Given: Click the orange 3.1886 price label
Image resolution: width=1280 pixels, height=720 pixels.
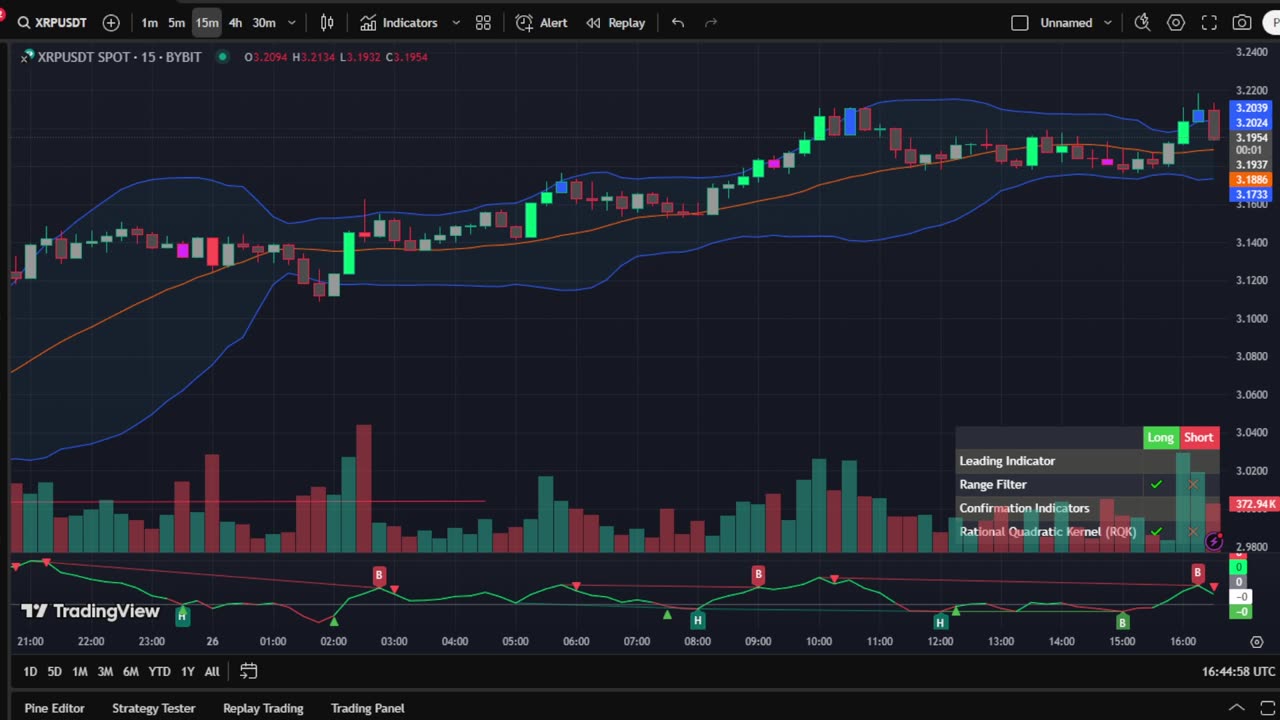Looking at the screenshot, I should pos(1251,180).
